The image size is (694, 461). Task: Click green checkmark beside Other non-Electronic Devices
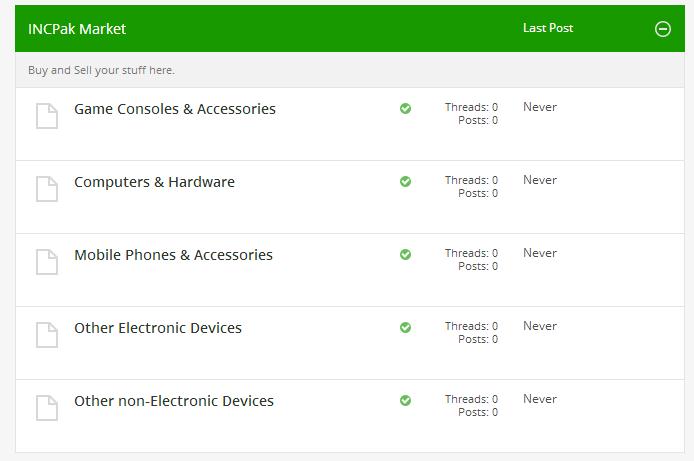(x=405, y=400)
